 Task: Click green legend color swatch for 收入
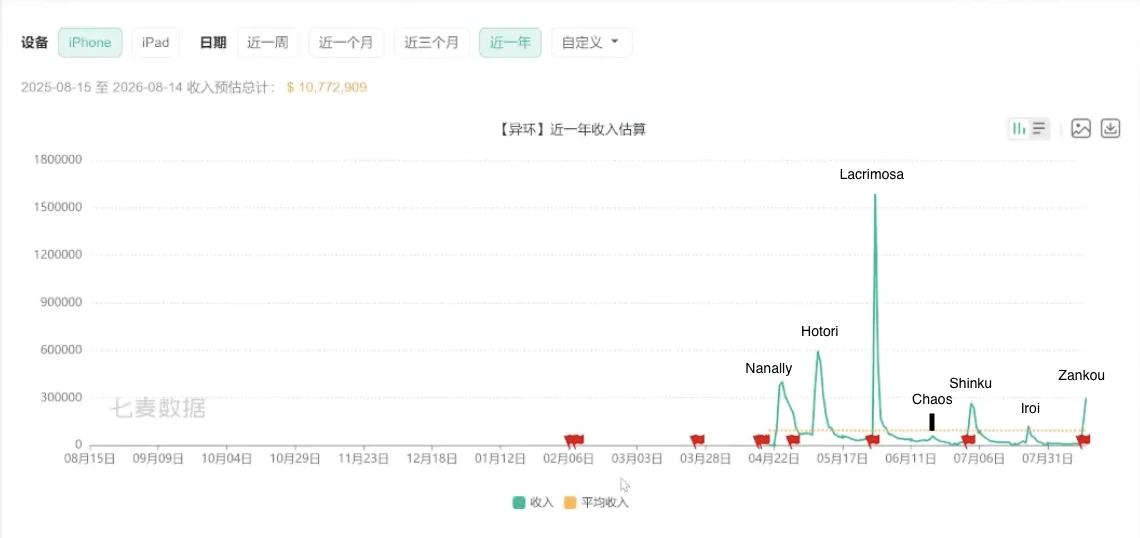(518, 502)
